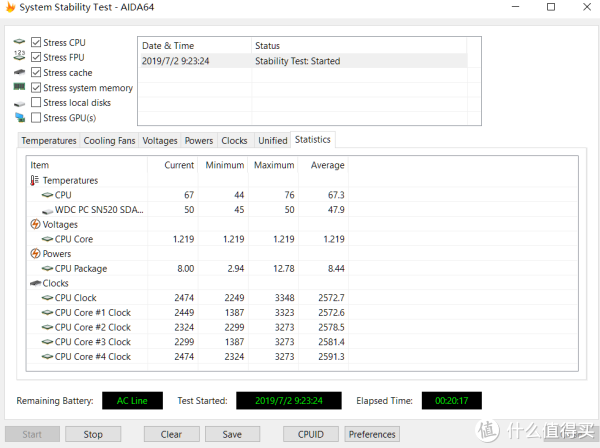Click the log timestamp '2019/7/2 9:23:24'
This screenshot has width=600, height=448.
[x=176, y=61]
